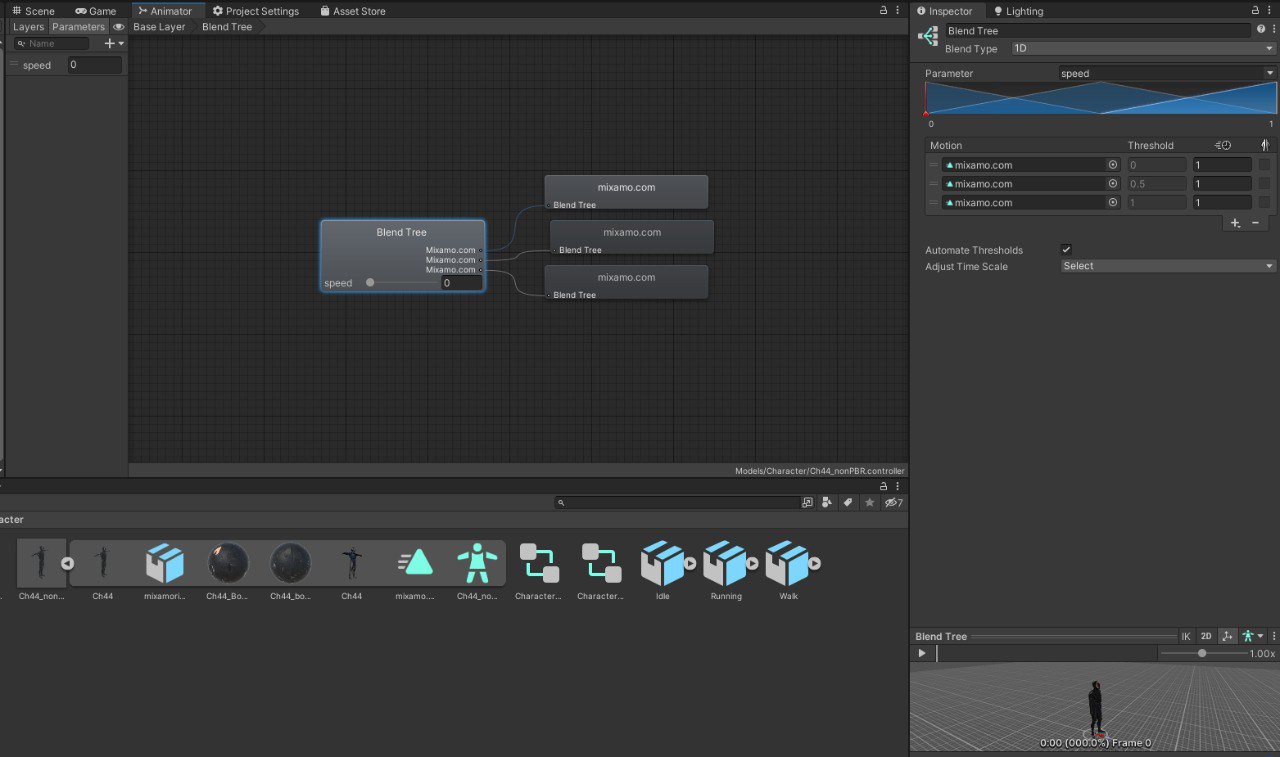This screenshot has width=1280, height=757.
Task: Click search by type icon in Project
Action: coord(826,502)
